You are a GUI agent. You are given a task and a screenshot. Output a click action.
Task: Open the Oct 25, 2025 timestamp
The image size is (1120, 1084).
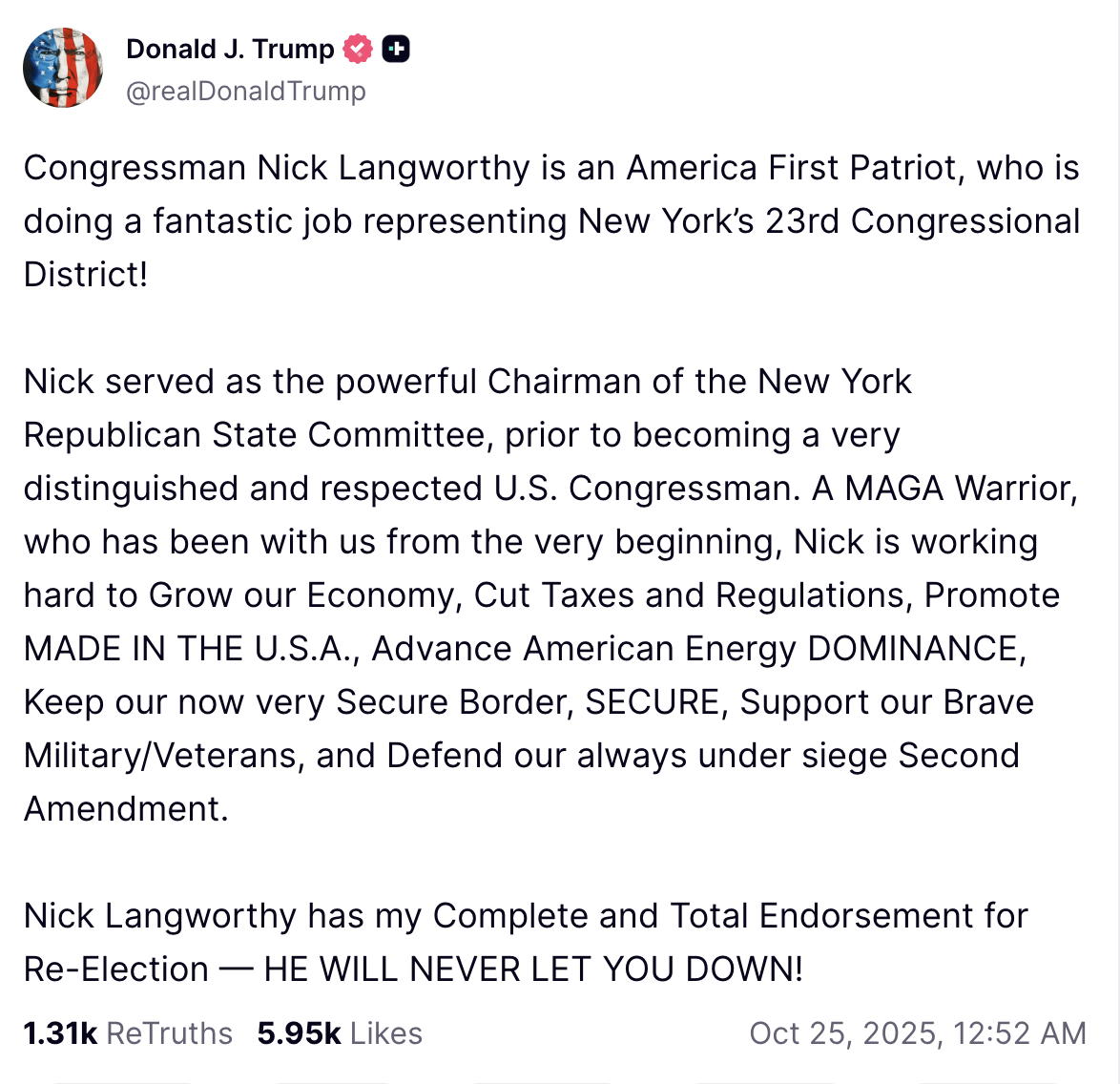(917, 1032)
